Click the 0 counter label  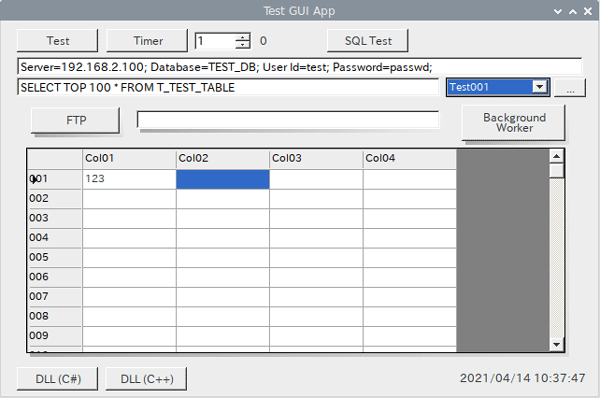[263, 41]
